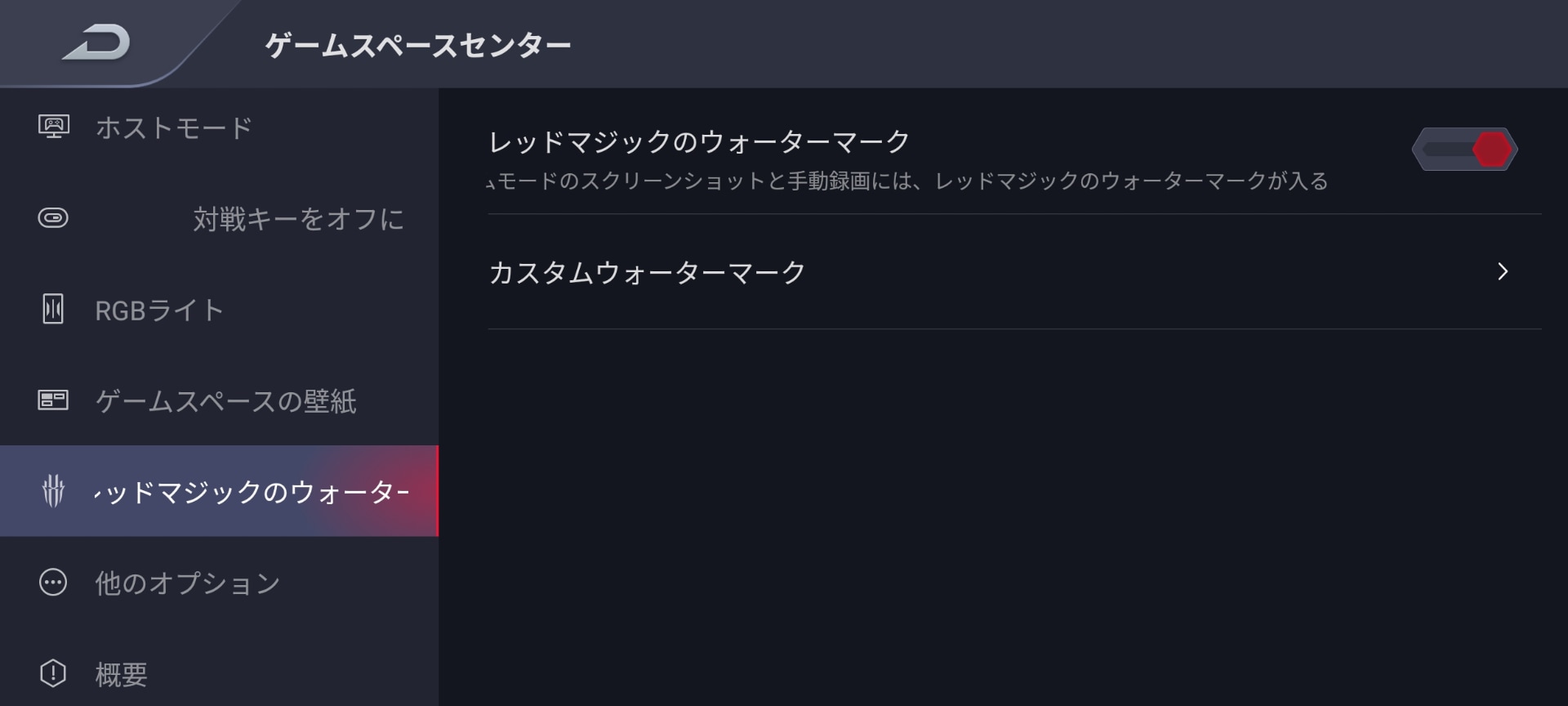Screen dimensions: 1568x706
Task: Click the ゲームスペースセンター header title
Action: pyautogui.click(x=417, y=45)
